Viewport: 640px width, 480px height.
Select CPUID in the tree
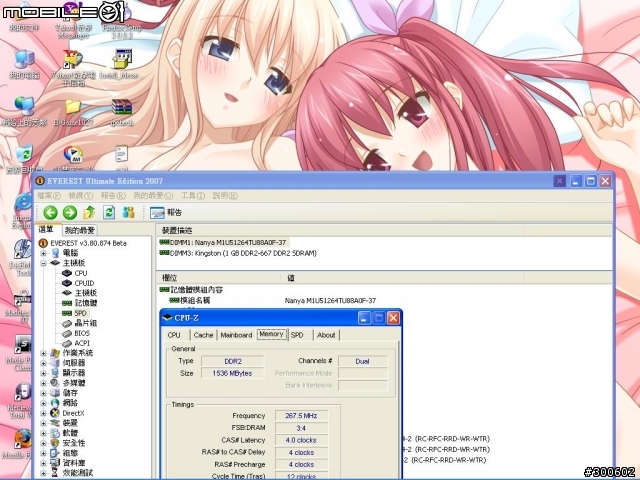(84, 283)
